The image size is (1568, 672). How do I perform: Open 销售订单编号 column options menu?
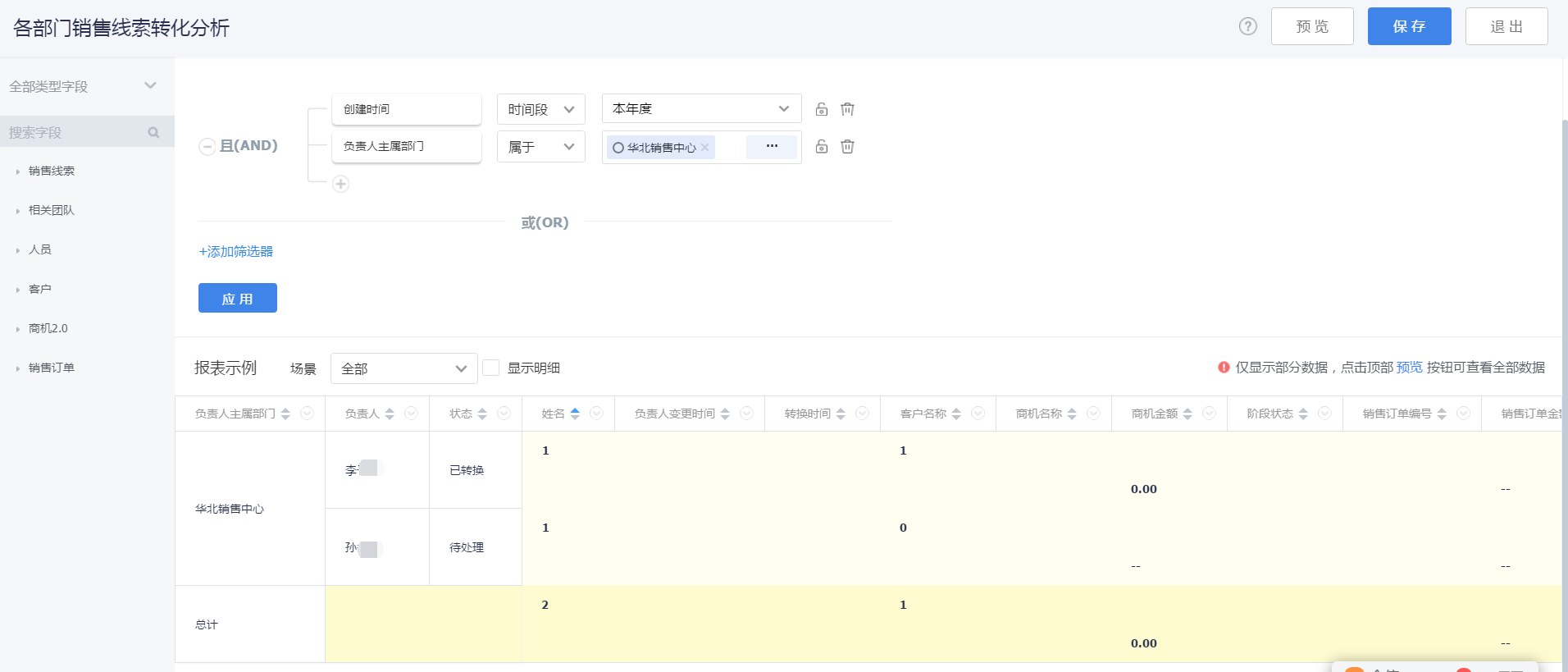[1464, 413]
